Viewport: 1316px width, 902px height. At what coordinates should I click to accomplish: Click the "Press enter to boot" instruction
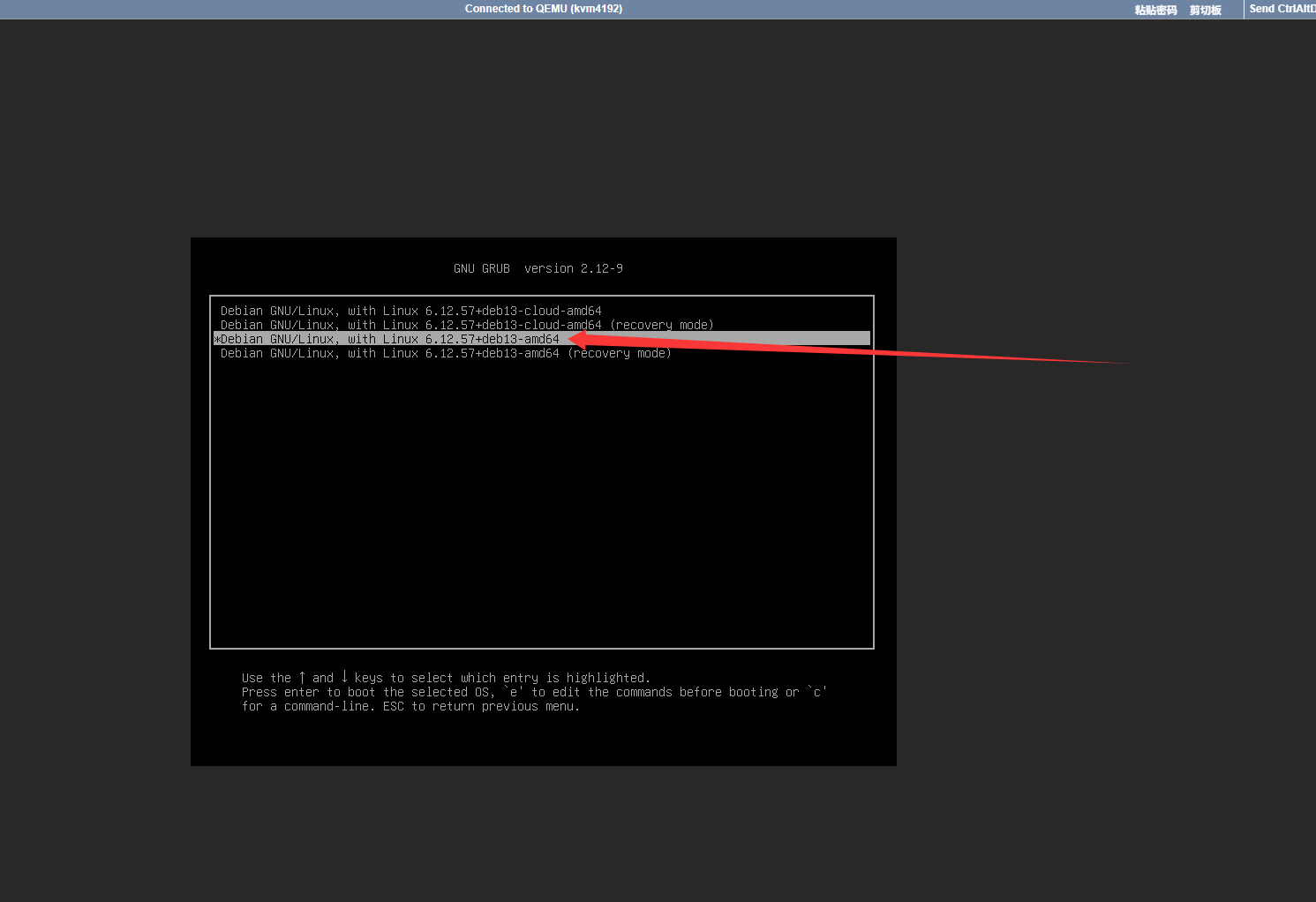point(309,692)
